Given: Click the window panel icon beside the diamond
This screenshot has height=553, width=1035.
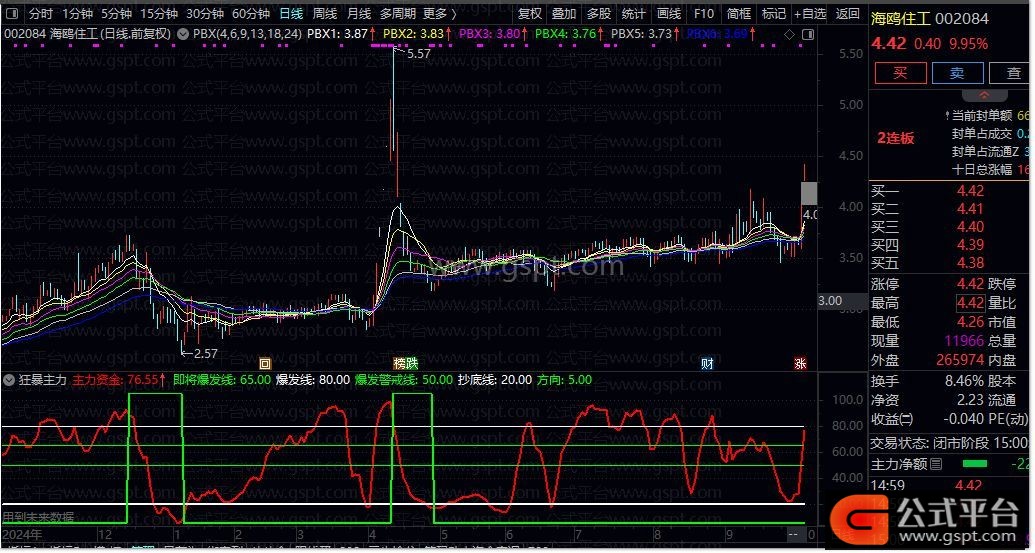Looking at the screenshot, I should 807,34.
